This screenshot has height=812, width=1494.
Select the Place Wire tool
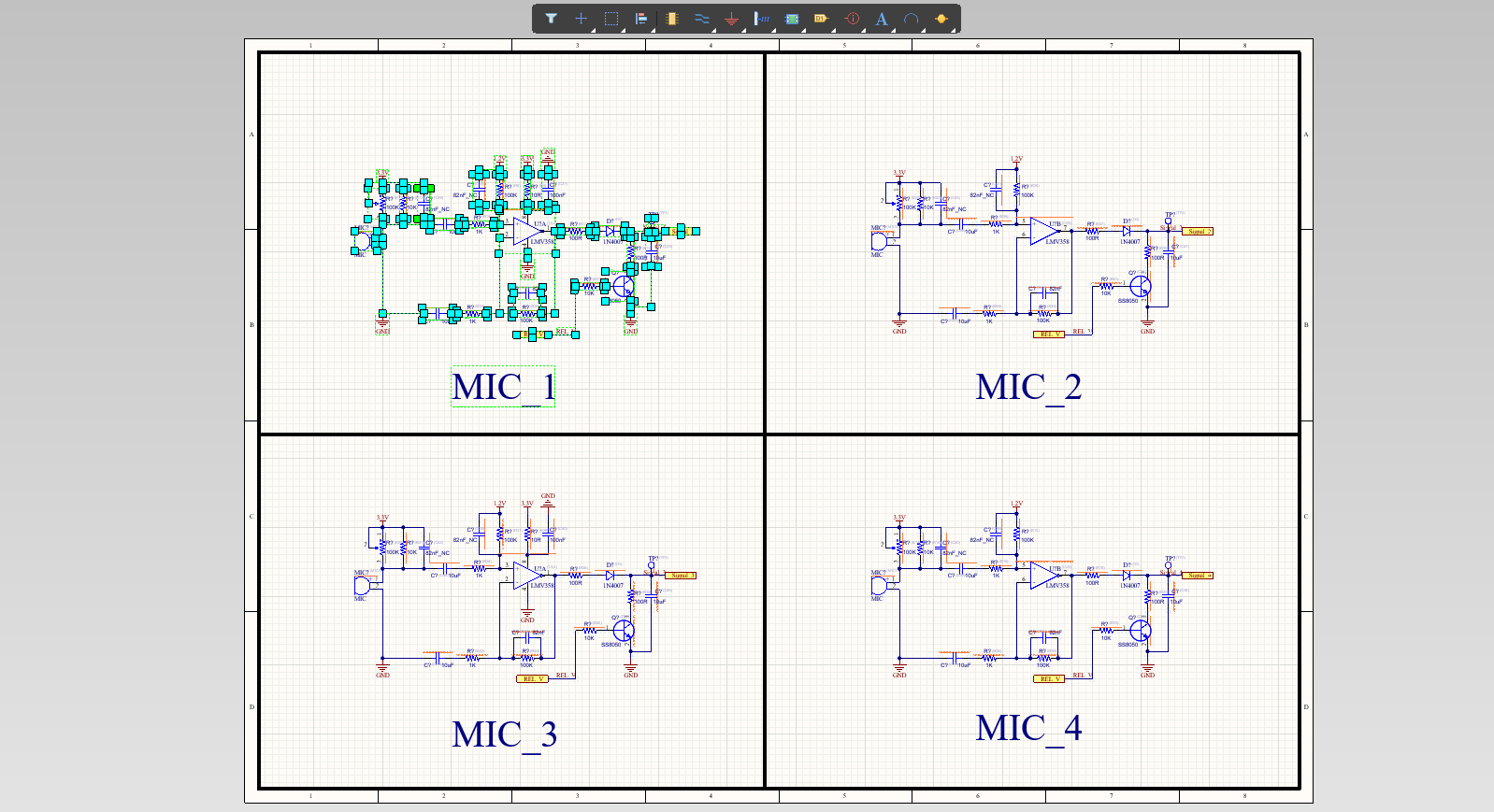coord(702,19)
